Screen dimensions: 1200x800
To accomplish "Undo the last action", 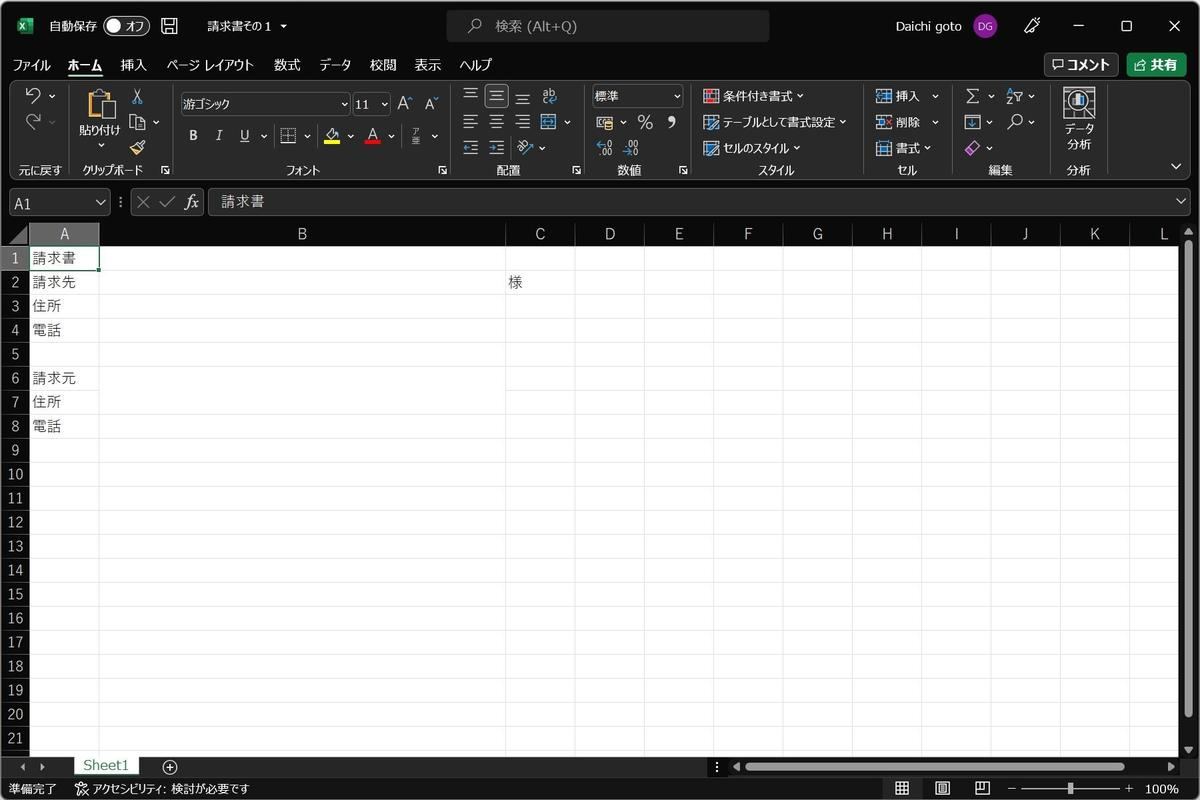I will 33,96.
